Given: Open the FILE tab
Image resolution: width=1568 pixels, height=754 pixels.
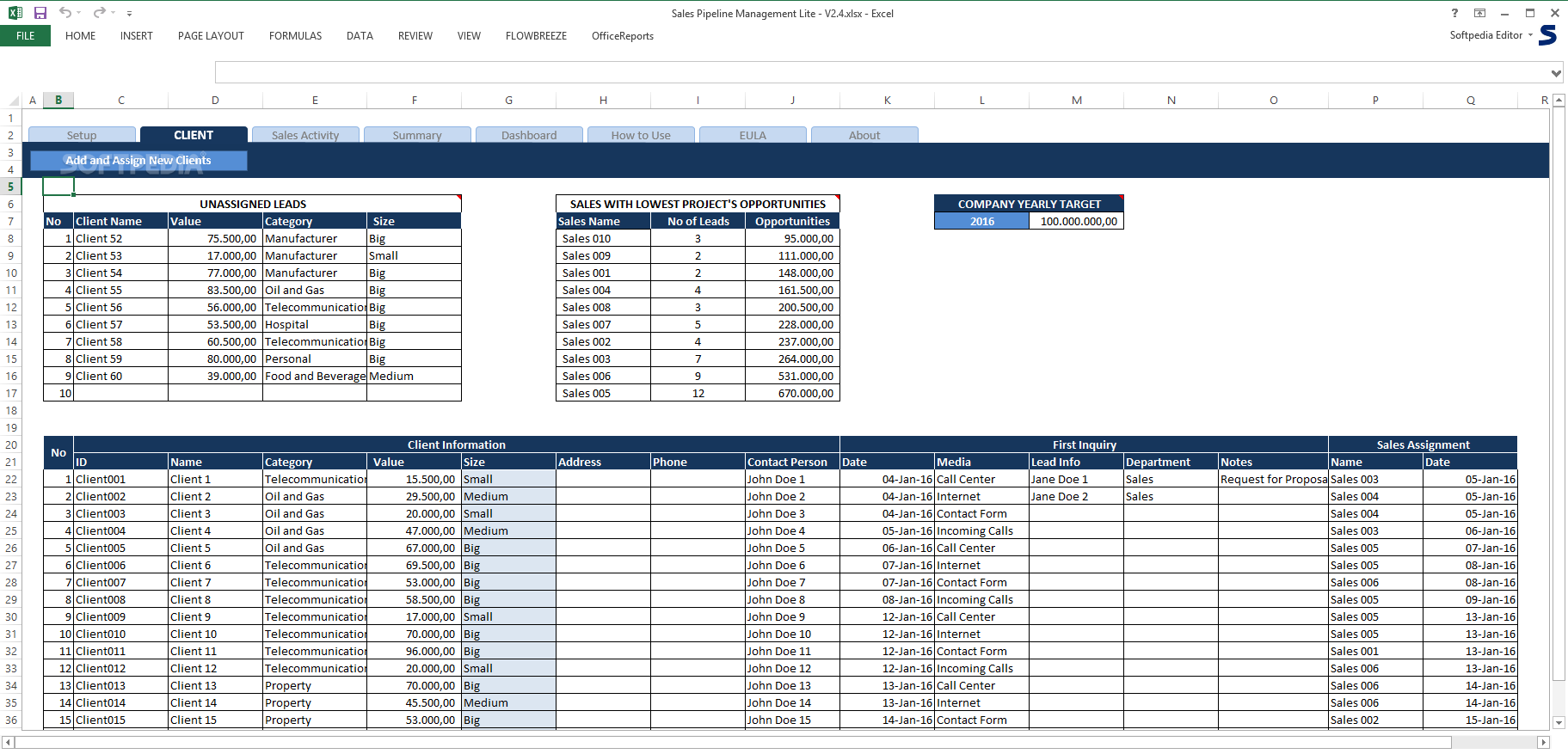Looking at the screenshot, I should point(26,36).
